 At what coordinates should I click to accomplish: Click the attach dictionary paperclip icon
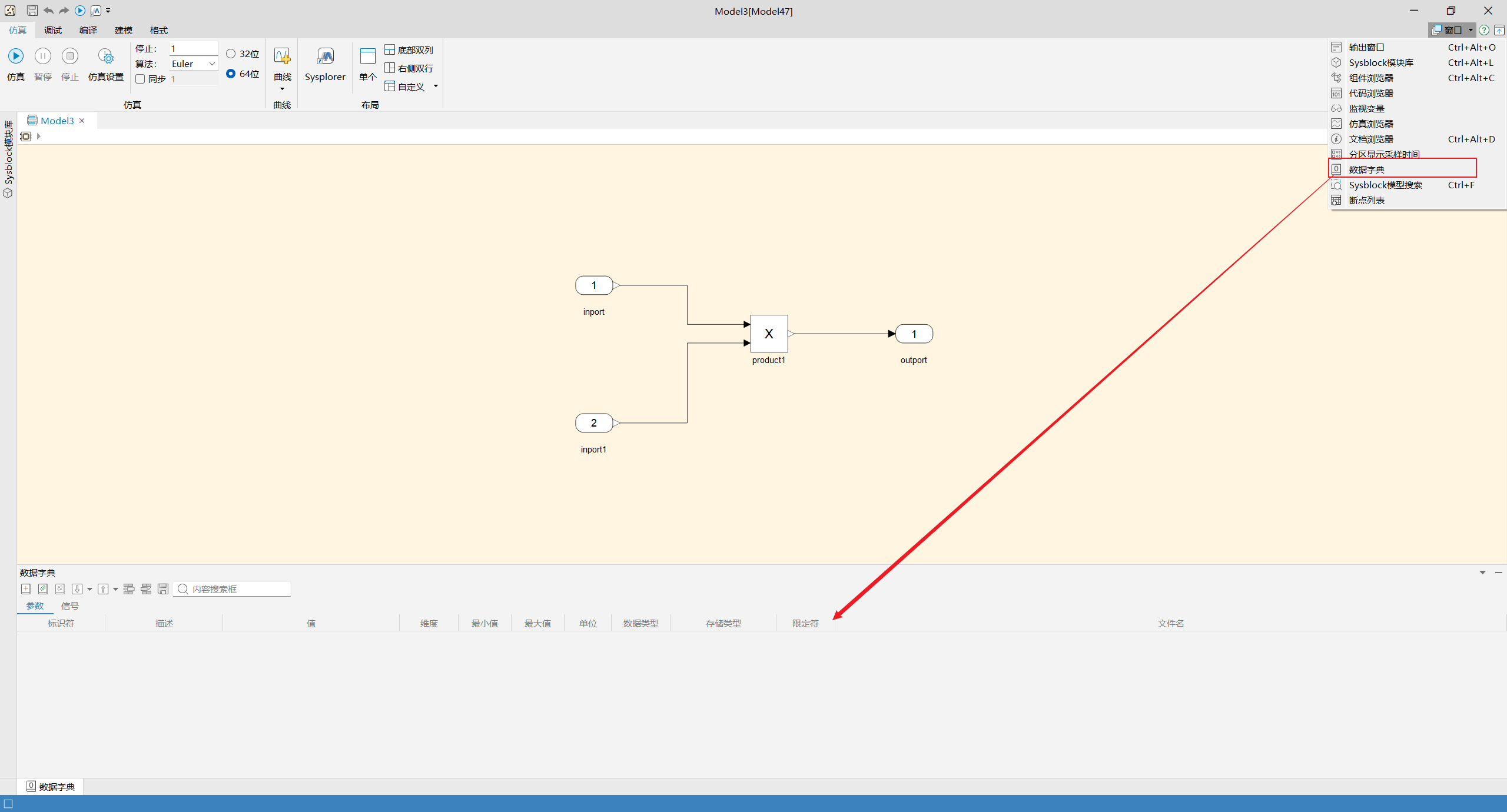point(43,588)
